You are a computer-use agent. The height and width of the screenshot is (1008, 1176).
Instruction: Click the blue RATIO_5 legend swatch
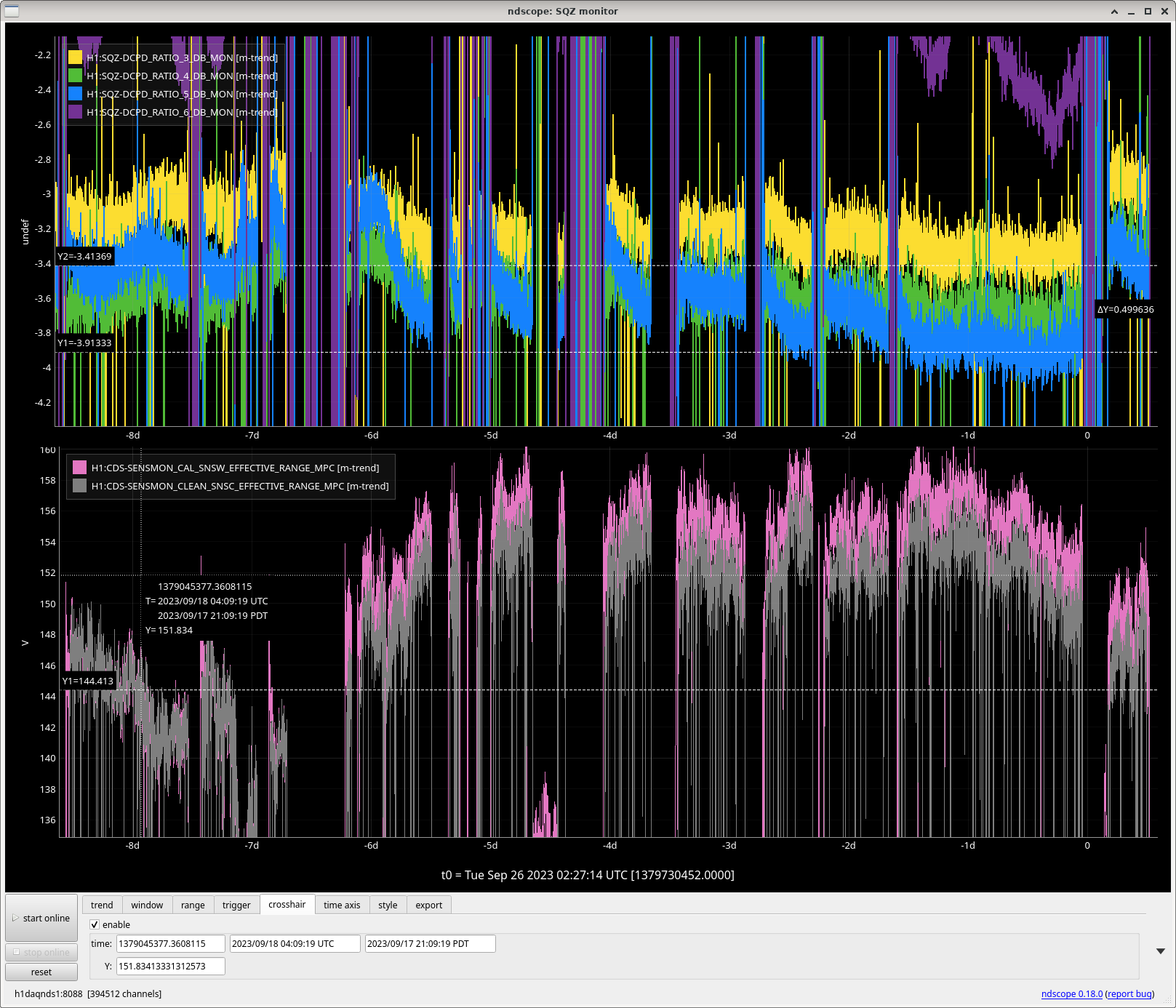[x=75, y=94]
